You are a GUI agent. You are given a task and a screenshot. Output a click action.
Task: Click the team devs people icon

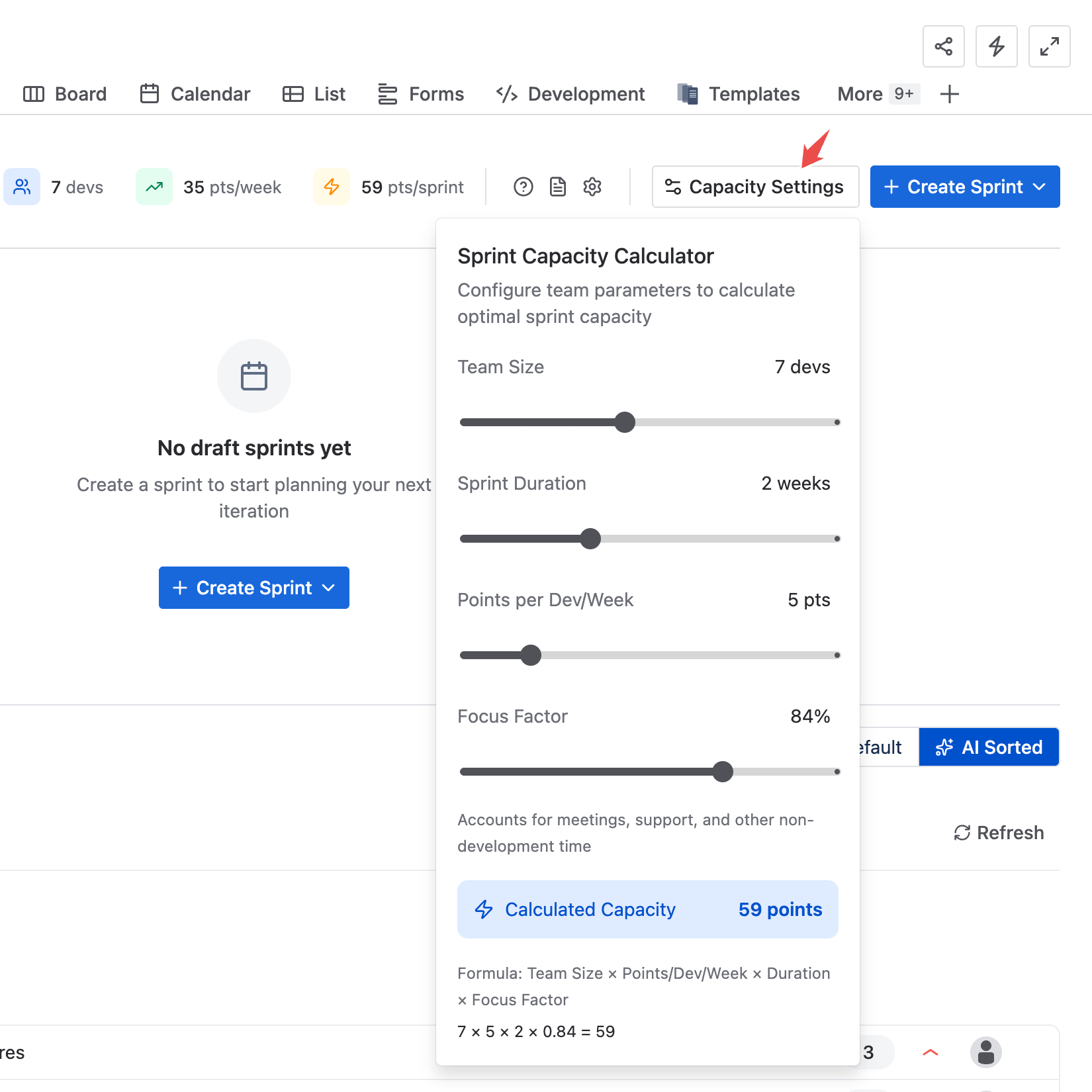[x=22, y=187]
